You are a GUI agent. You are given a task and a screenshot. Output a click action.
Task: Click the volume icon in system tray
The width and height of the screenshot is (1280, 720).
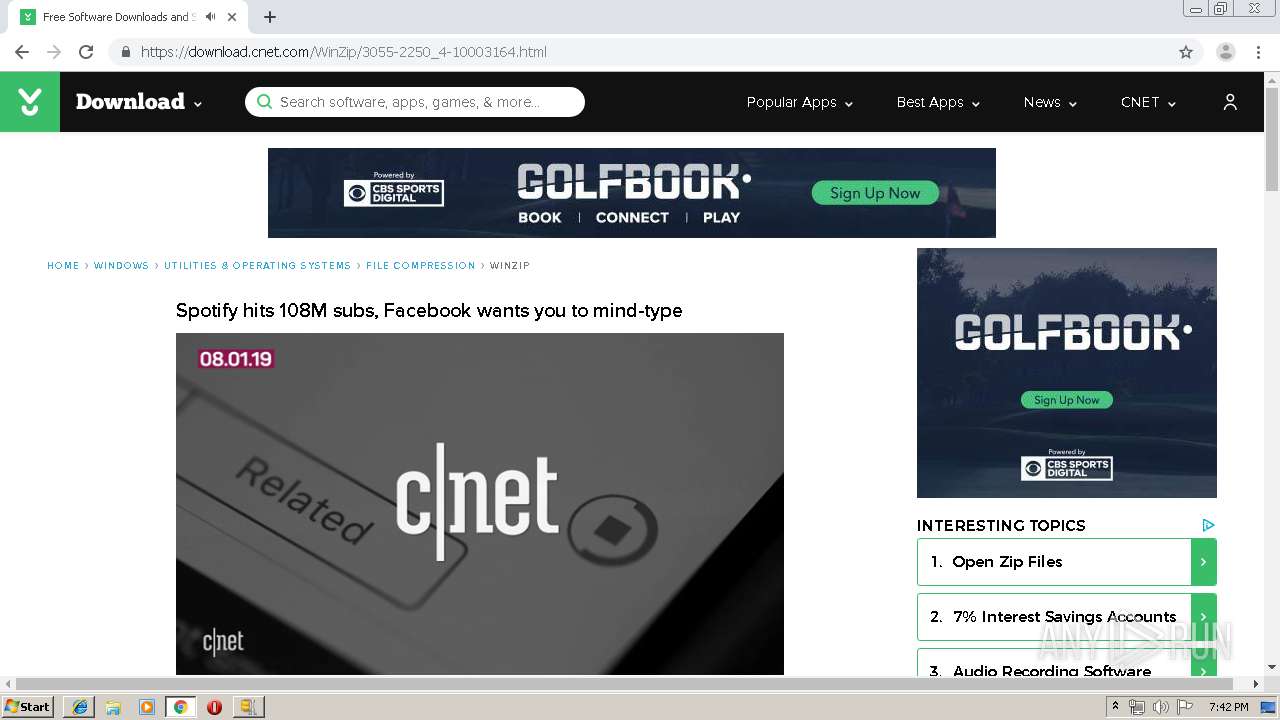[1160, 707]
